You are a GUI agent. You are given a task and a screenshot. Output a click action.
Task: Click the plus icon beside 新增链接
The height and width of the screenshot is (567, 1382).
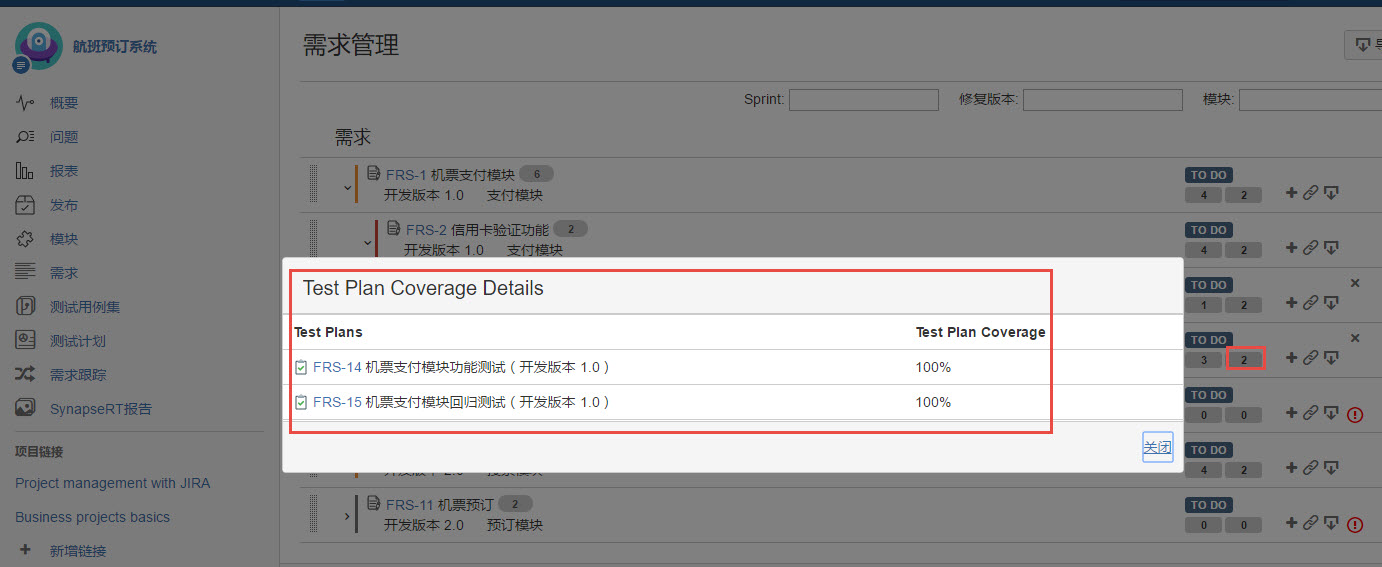(x=26, y=550)
